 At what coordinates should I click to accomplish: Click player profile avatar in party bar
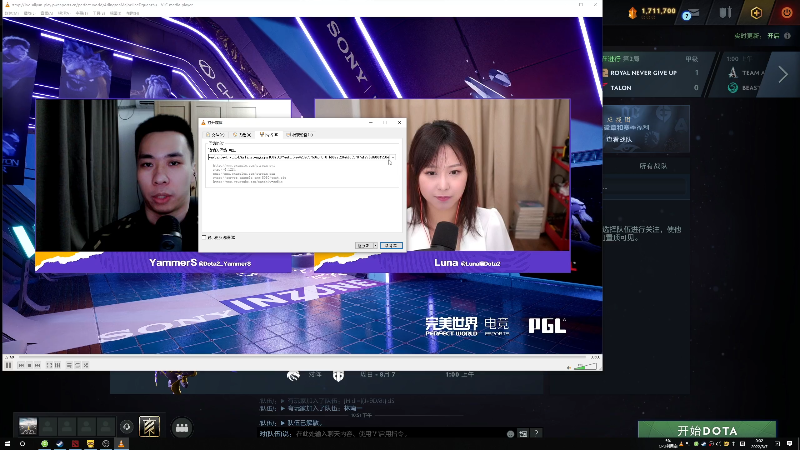(28, 426)
